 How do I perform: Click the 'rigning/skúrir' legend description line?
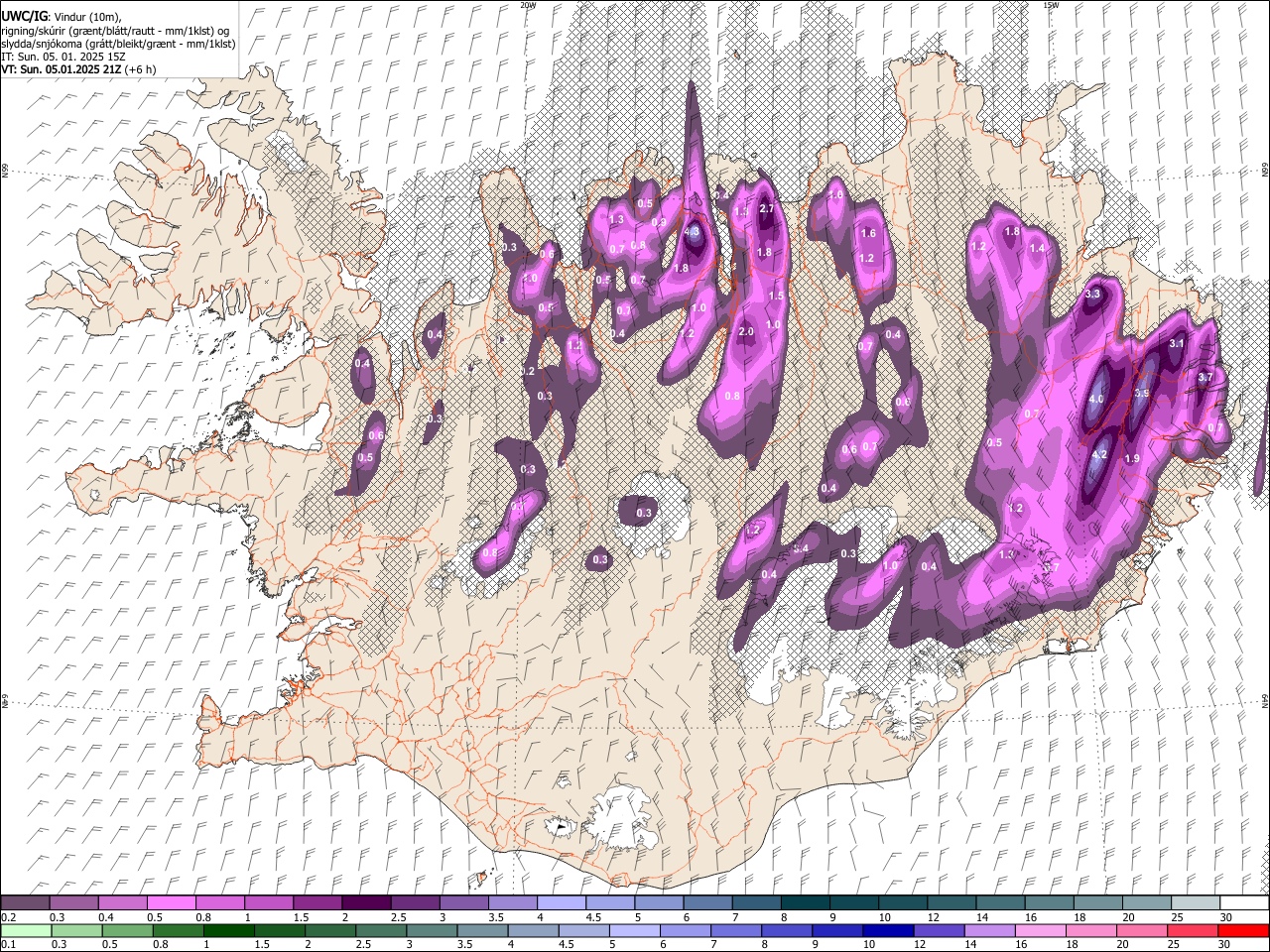[116, 30]
